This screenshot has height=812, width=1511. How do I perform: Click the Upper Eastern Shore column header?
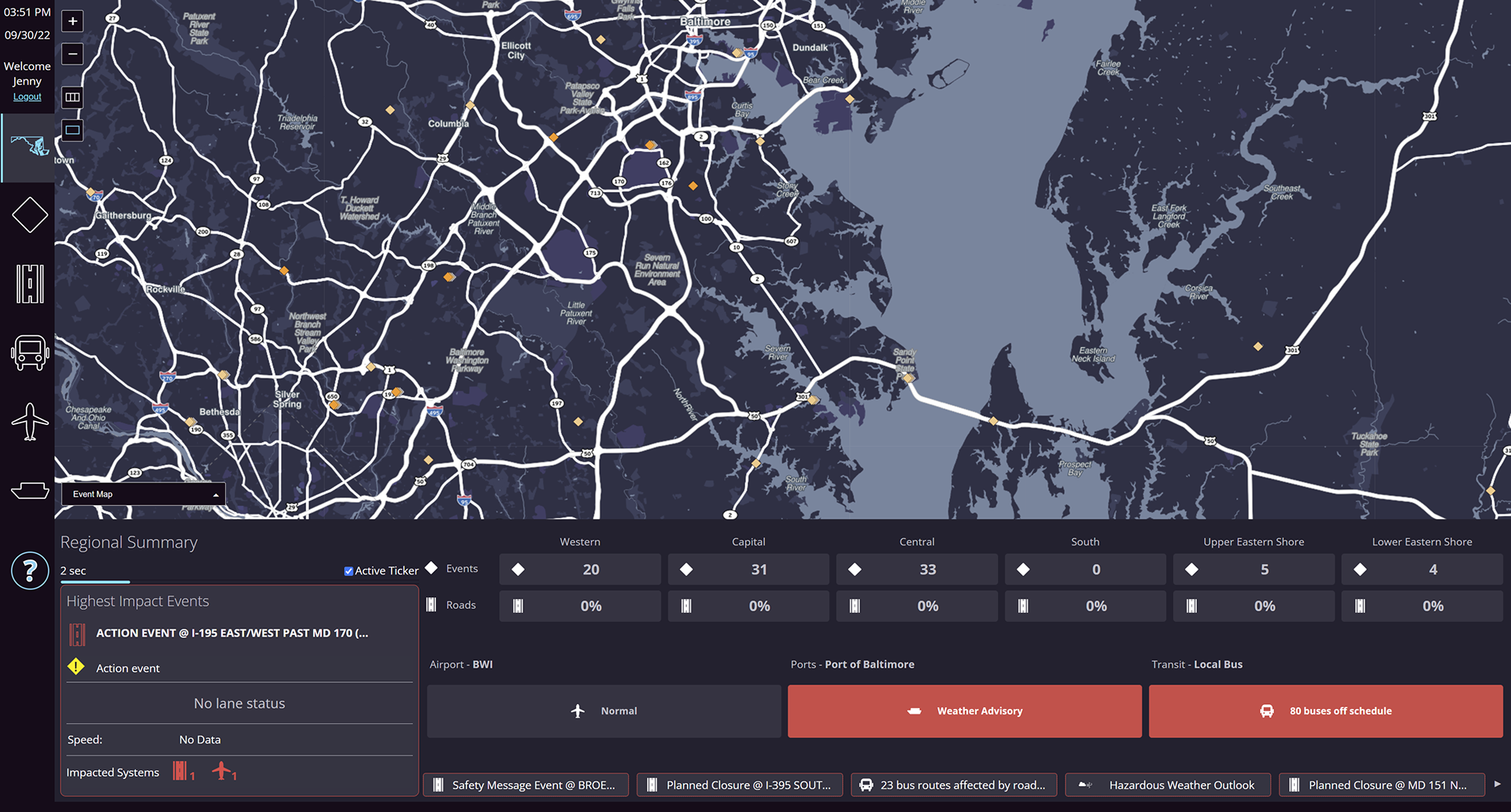coord(1254,541)
